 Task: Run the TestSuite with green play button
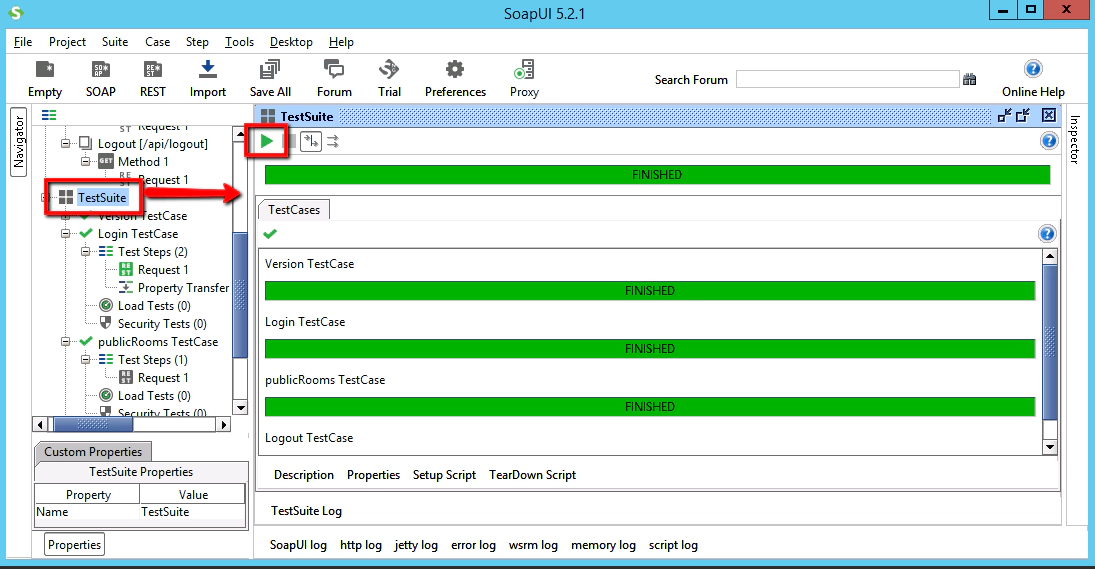click(x=267, y=141)
